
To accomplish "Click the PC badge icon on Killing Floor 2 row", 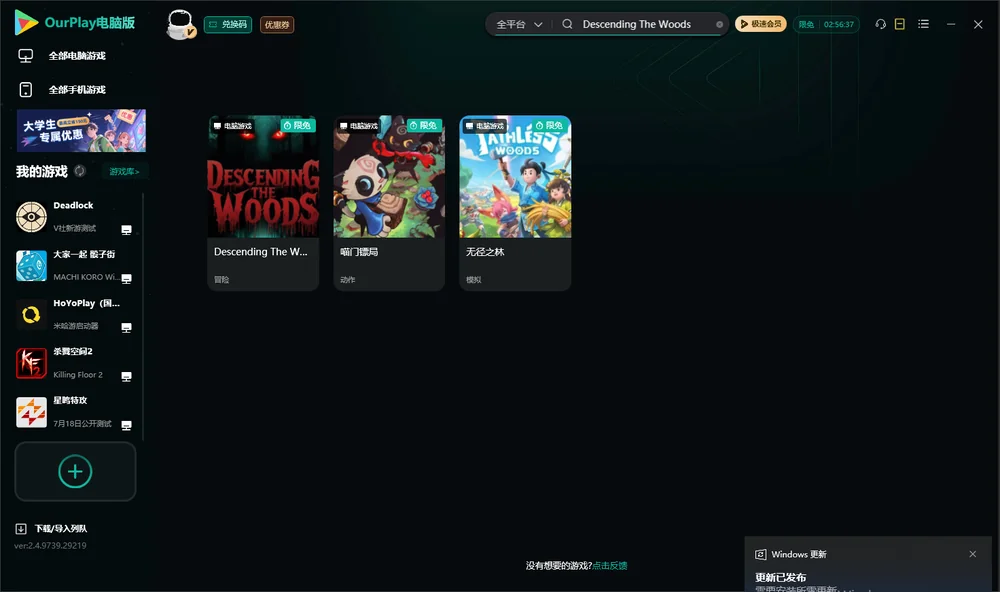I will click(x=126, y=376).
